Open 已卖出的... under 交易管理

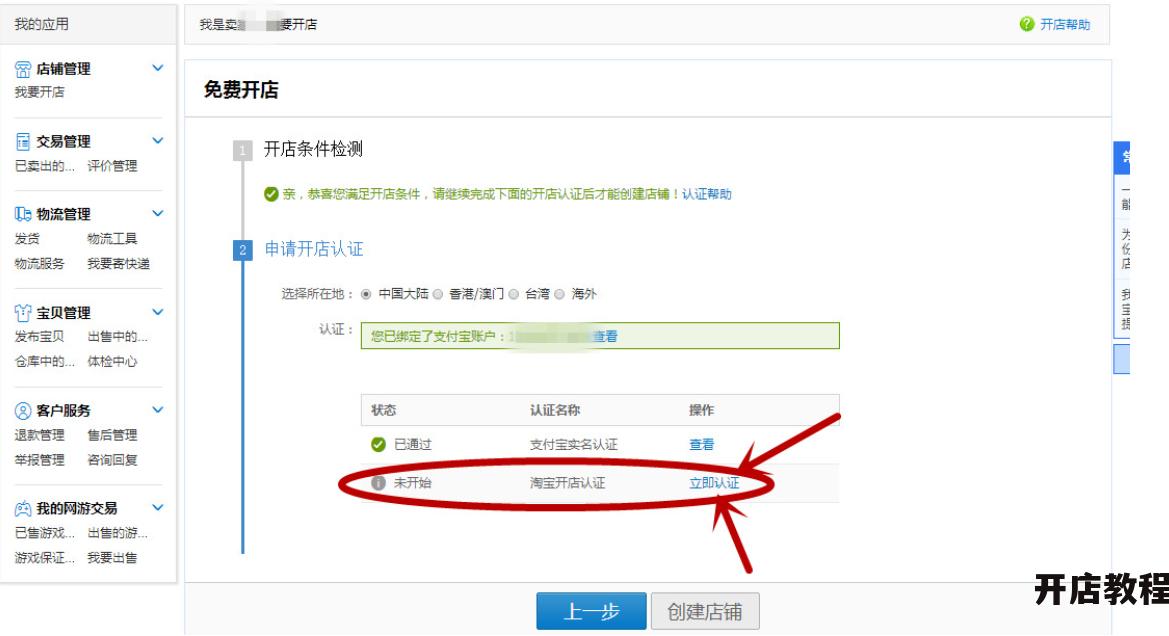(x=45, y=166)
